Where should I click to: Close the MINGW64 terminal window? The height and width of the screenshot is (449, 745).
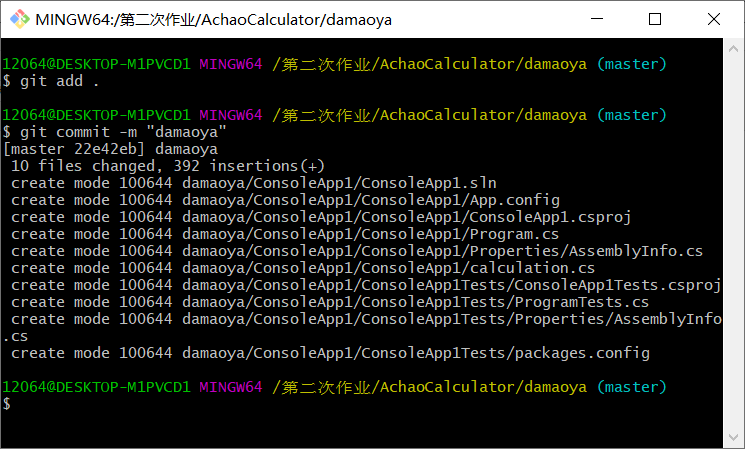pyautogui.click(x=714, y=19)
